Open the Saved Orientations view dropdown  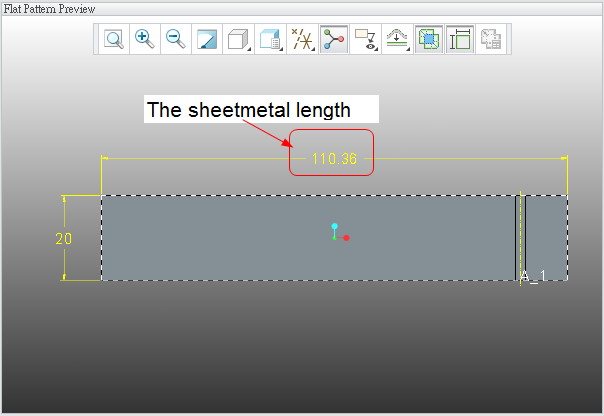270,39
